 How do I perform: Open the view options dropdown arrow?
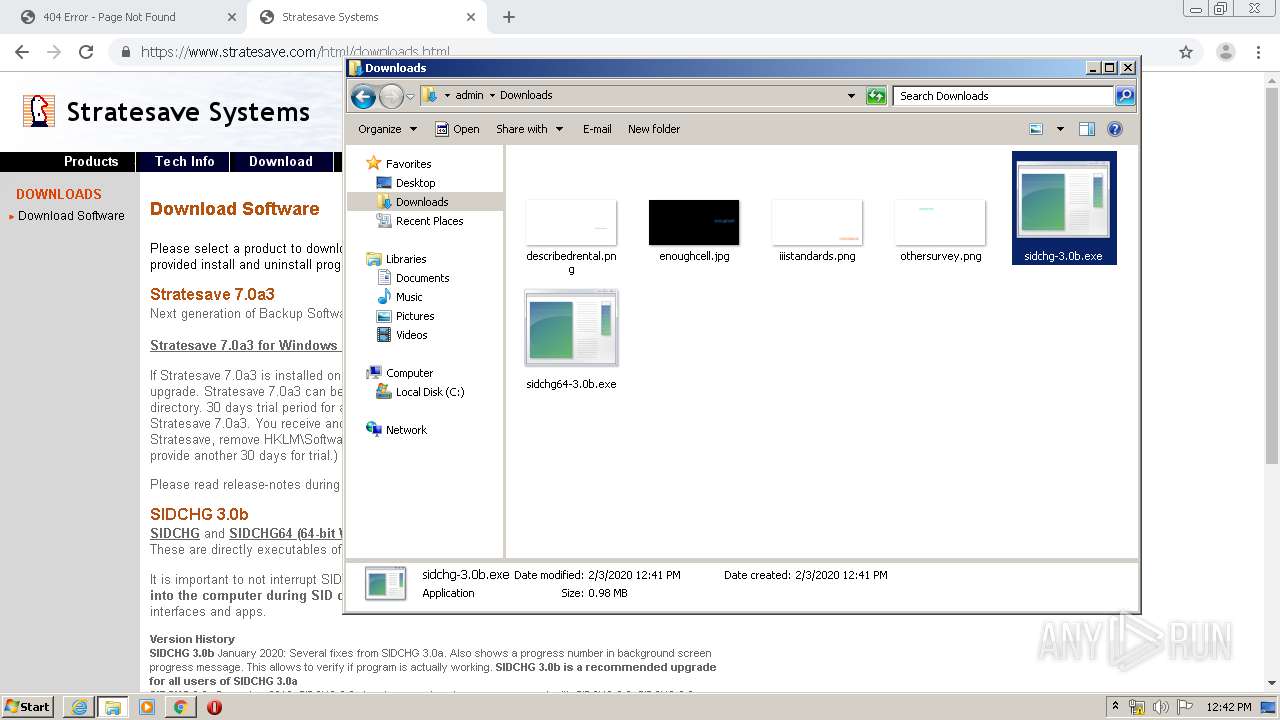coord(1060,129)
